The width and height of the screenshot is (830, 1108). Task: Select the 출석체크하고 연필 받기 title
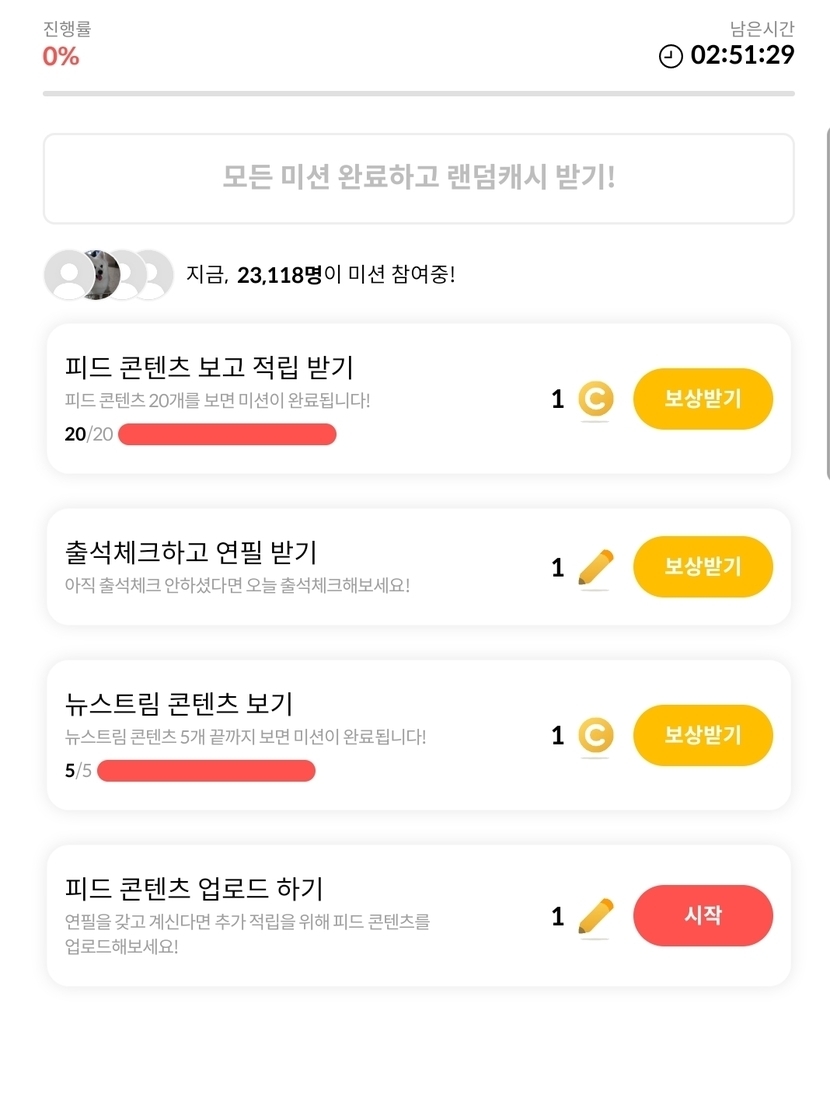click(x=190, y=551)
